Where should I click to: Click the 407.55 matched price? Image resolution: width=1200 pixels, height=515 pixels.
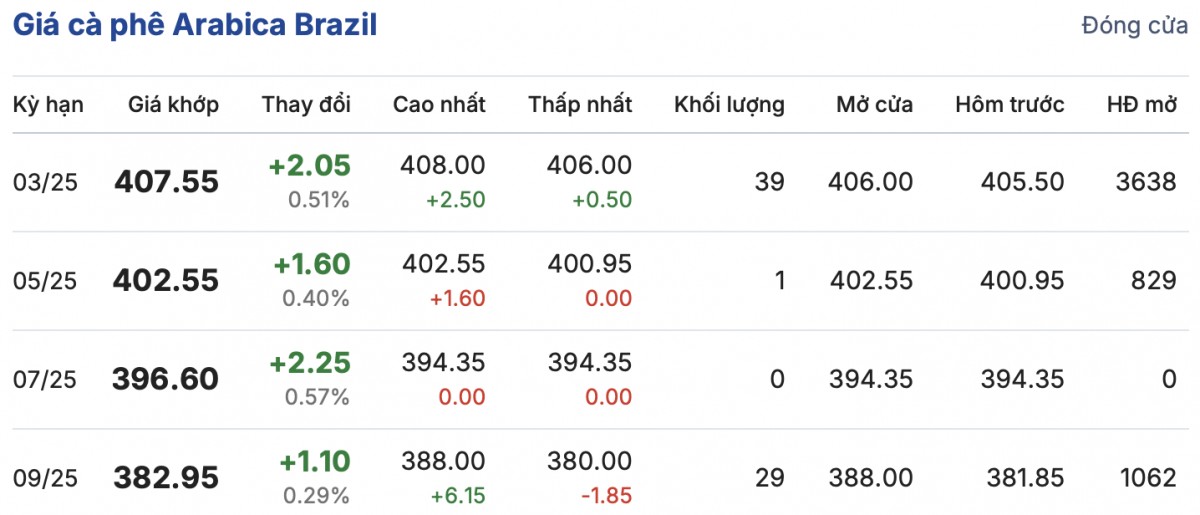tap(166, 182)
